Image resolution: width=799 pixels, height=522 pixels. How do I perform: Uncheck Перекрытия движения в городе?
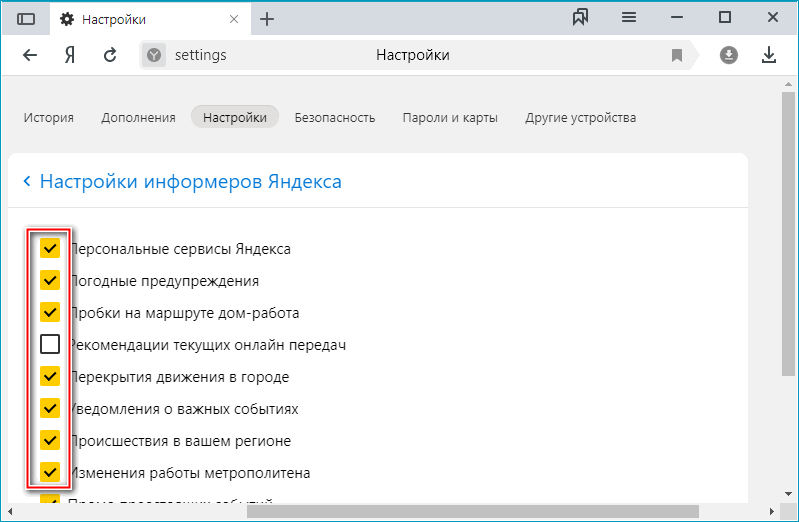tap(50, 376)
